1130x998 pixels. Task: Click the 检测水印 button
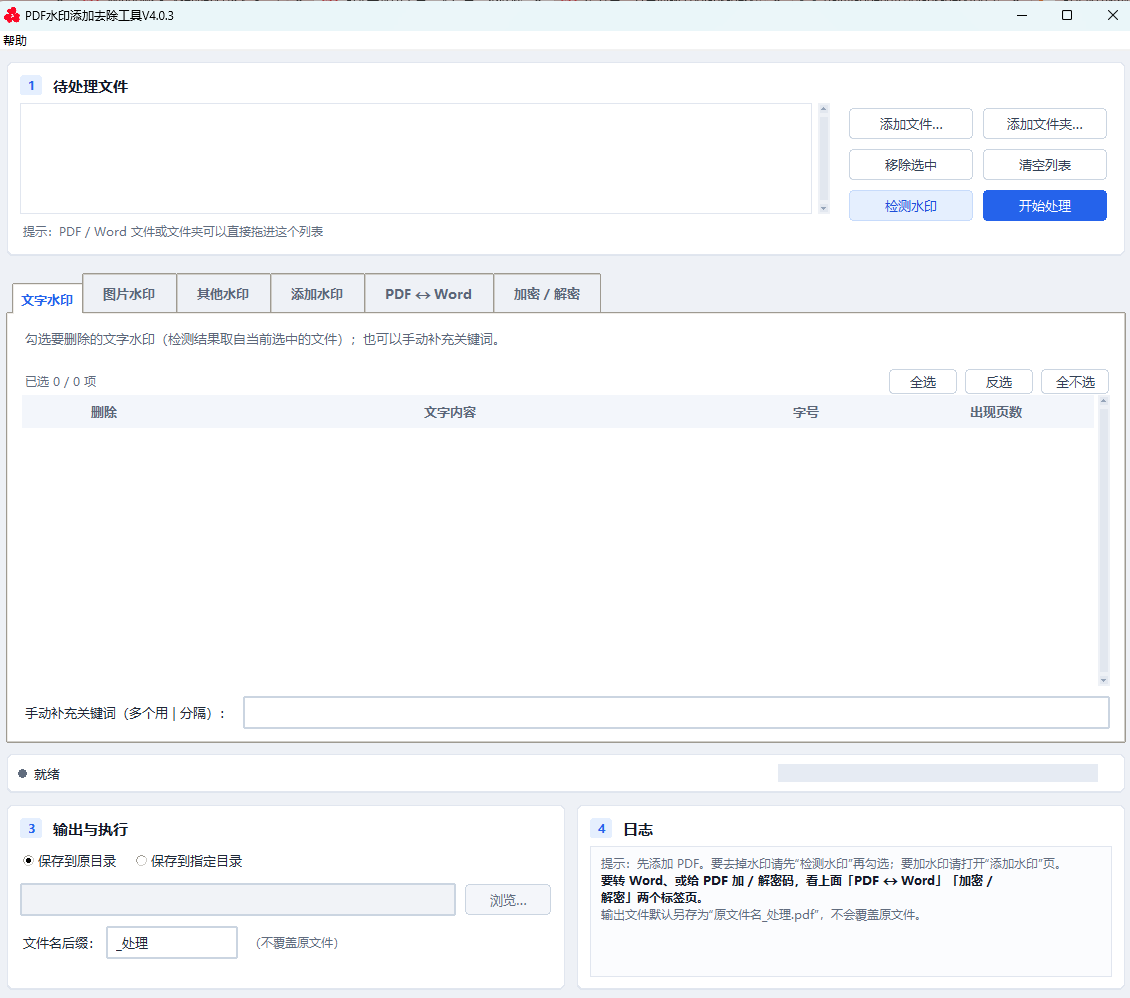[x=910, y=206]
